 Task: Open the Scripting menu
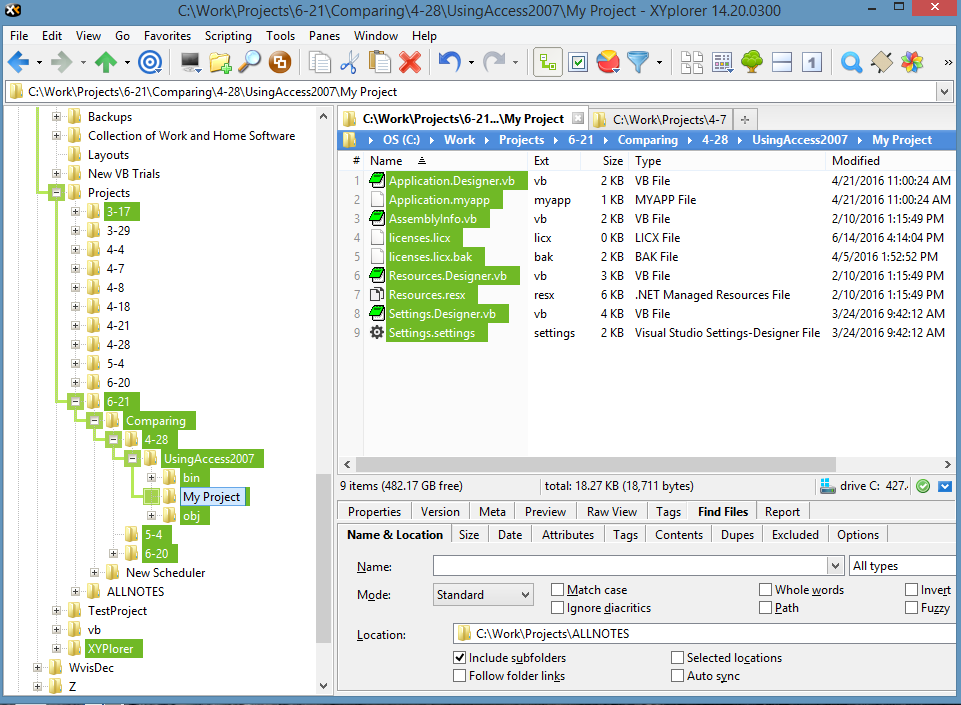point(228,36)
